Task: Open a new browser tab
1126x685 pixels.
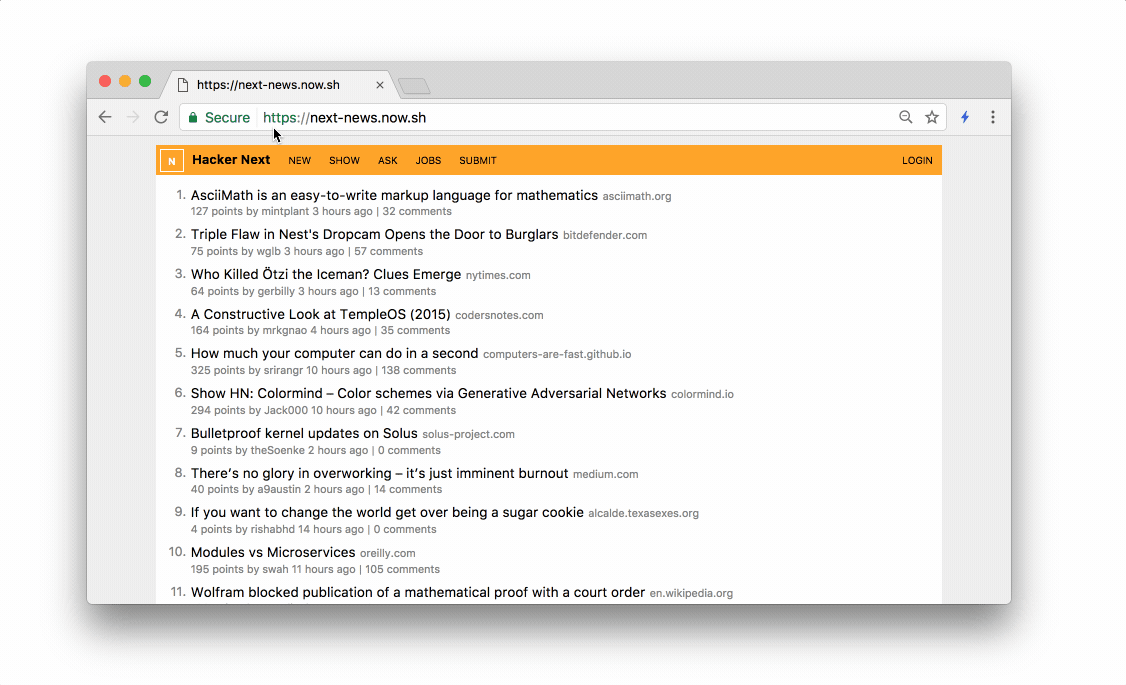Action: (x=414, y=86)
